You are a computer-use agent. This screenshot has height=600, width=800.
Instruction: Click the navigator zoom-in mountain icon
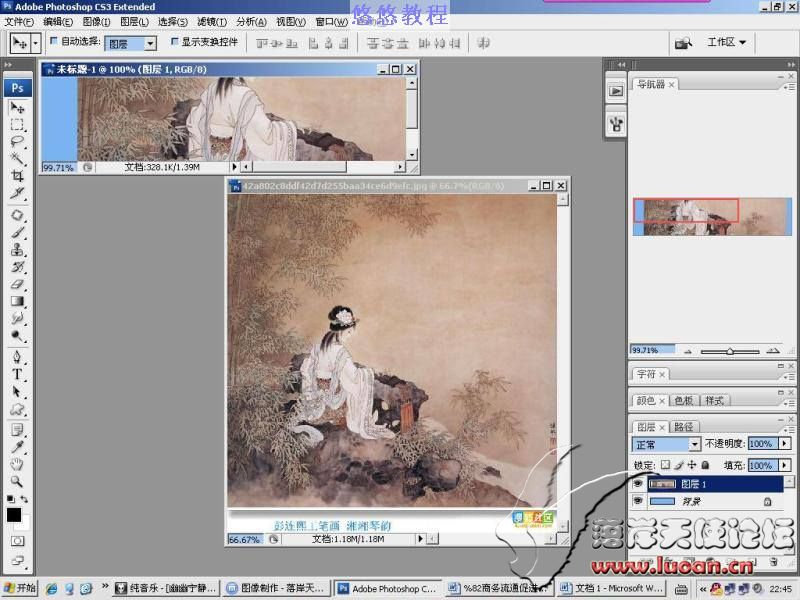[773, 351]
